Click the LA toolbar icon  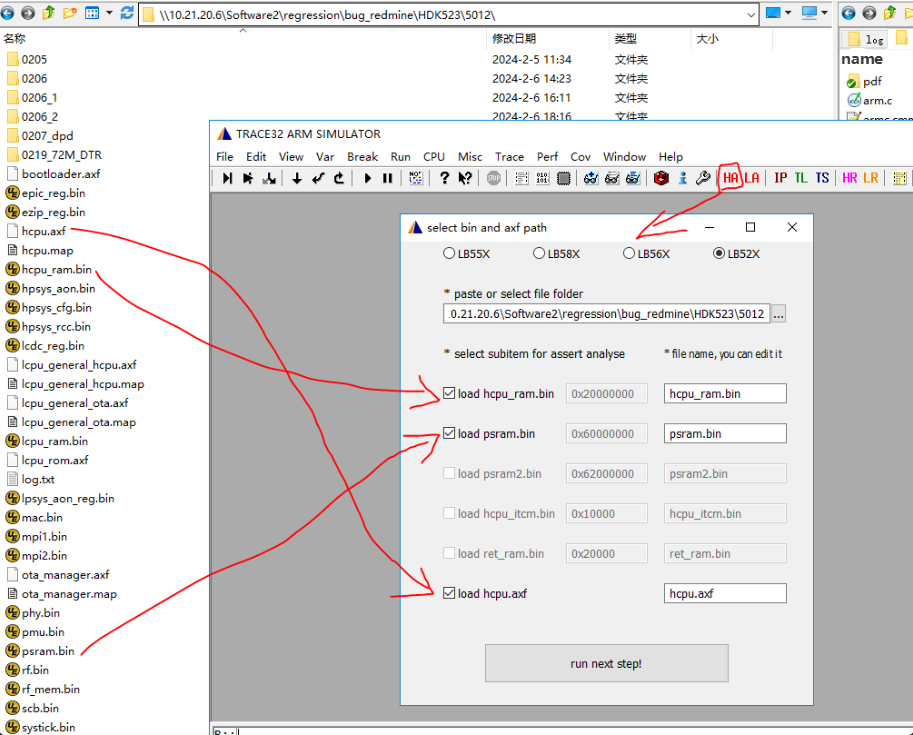point(752,178)
